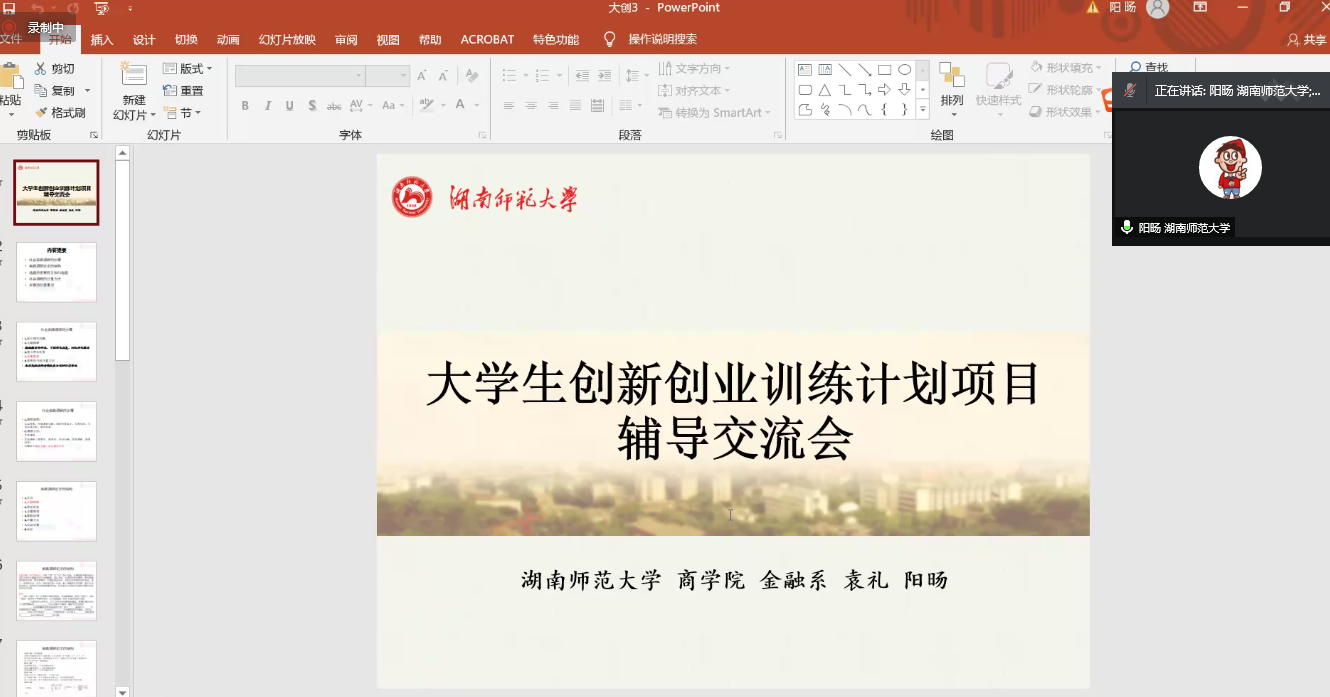Select the Left Brace shape in gallery
Screen dimensions: 1330x697
tap(885, 110)
